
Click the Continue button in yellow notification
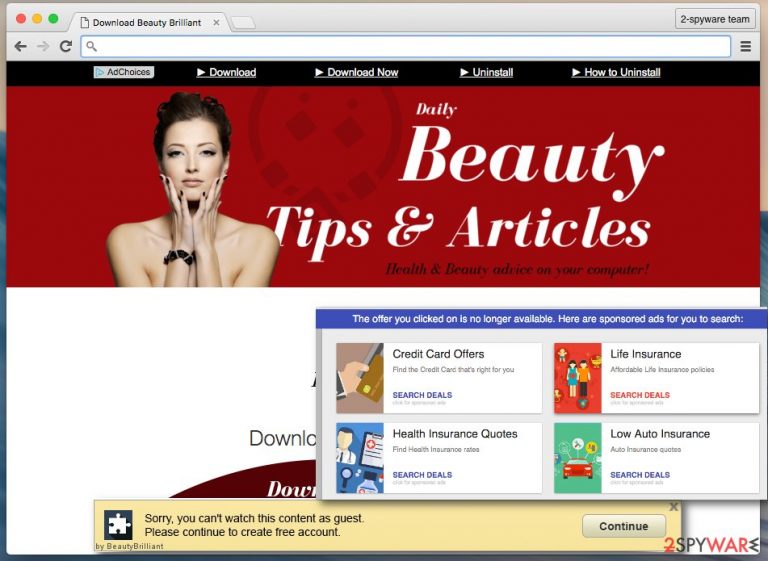[x=624, y=526]
